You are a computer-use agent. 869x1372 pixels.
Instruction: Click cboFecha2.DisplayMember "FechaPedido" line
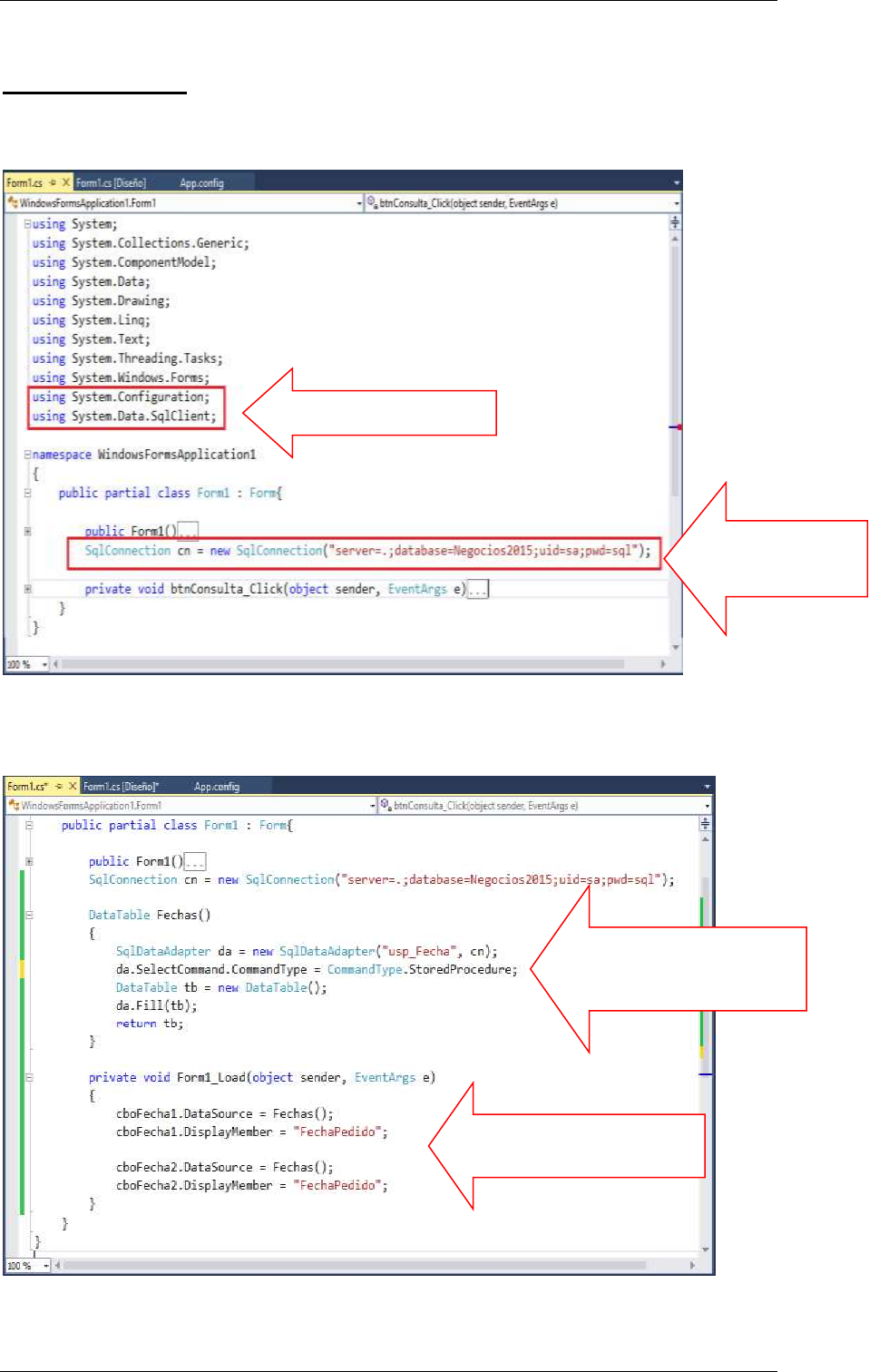(251, 1185)
